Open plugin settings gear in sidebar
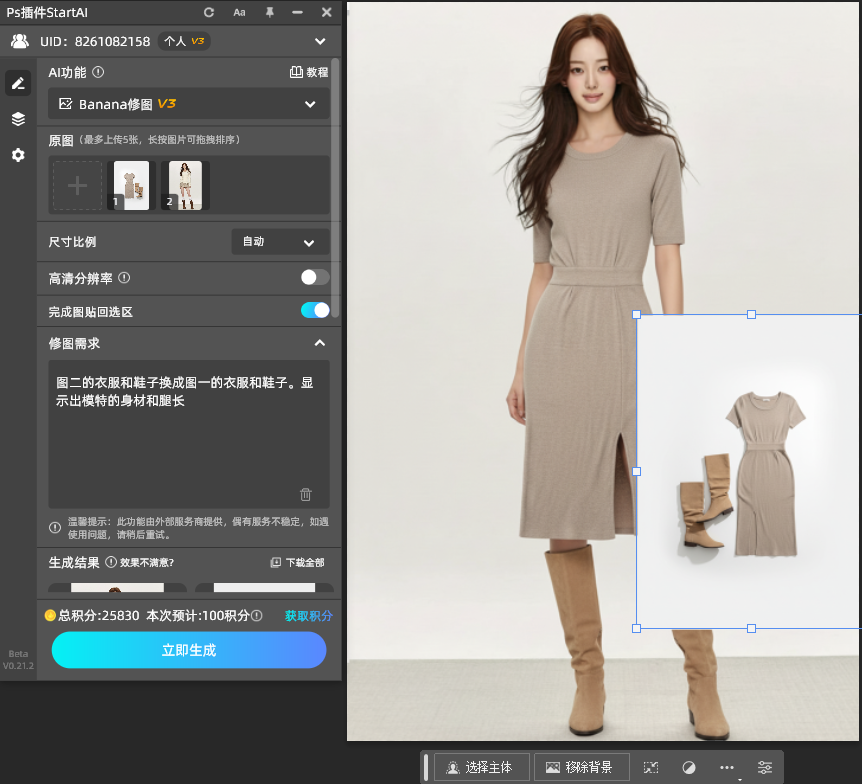Image resolution: width=862 pixels, height=784 pixels. [18, 155]
